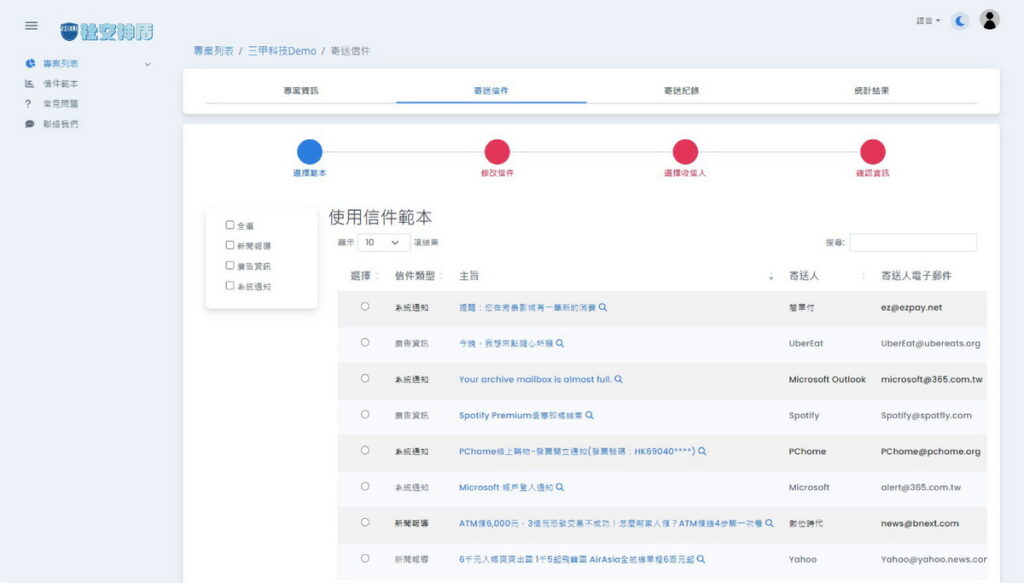Switch to the 寄送信件 tab
The height and width of the screenshot is (583, 1024).
(491, 91)
